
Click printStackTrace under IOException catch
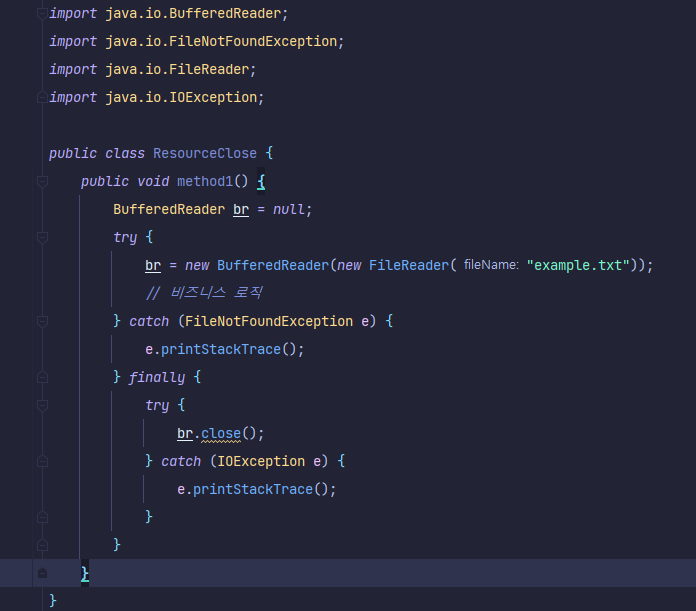[x=253, y=489]
